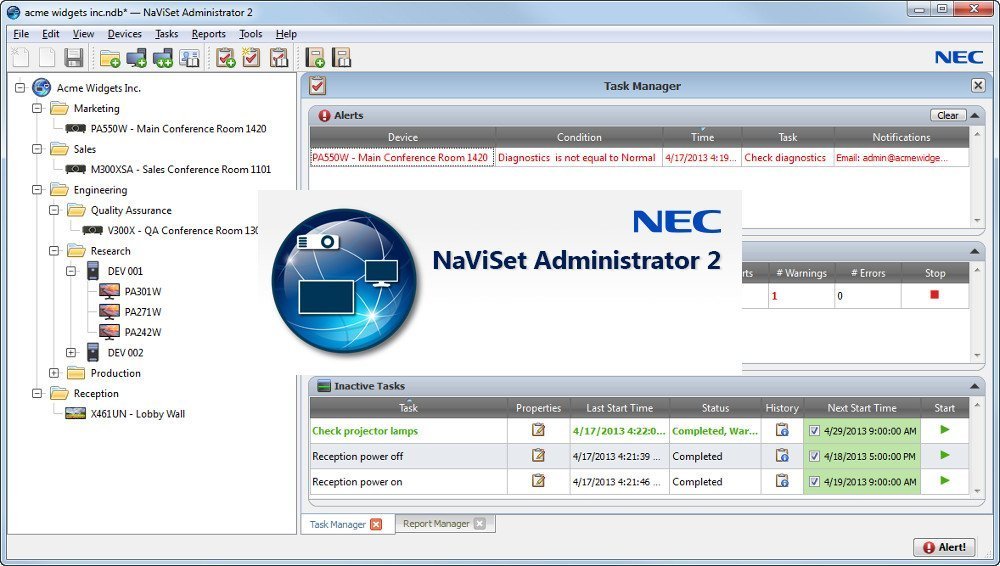The height and width of the screenshot is (566, 1000).
Task: Open the Devices menu
Action: (x=124, y=34)
